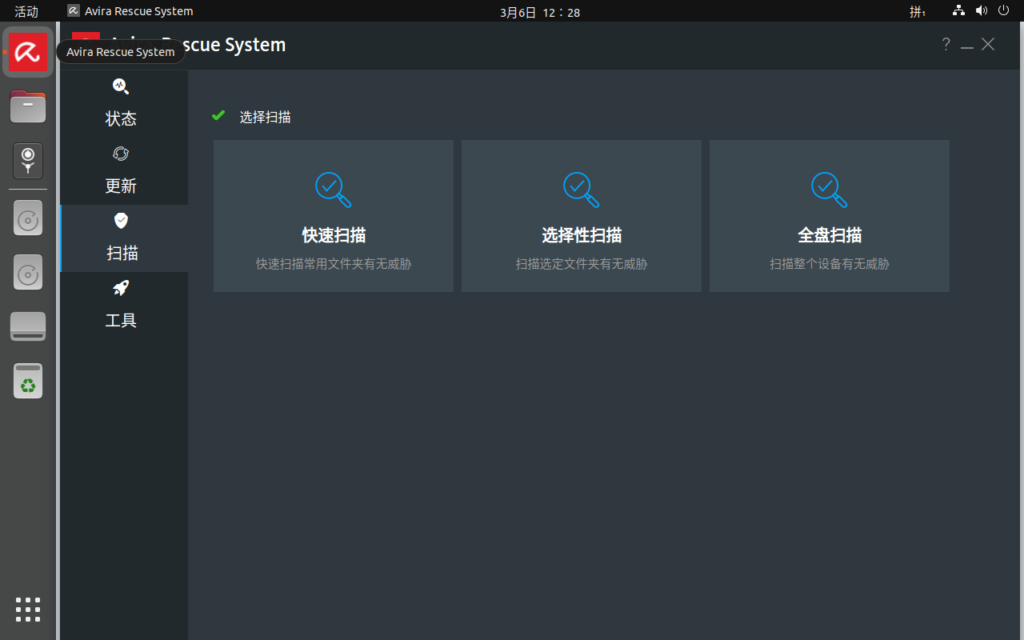This screenshot has width=1024, height=640.
Task: Open the 工具 tools section
Action: pos(123,305)
